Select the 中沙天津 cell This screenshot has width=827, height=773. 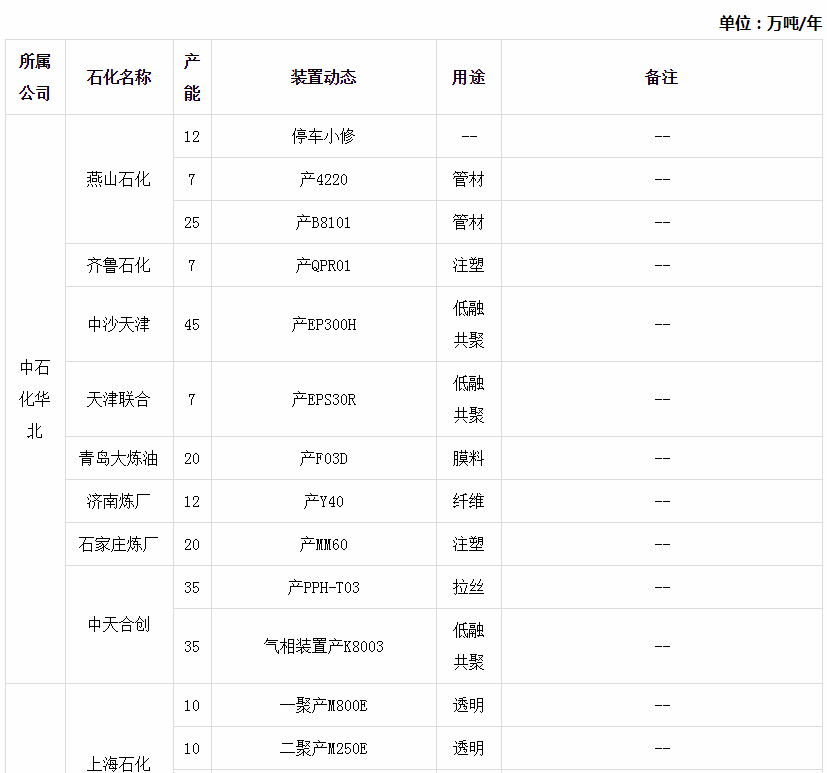click(x=119, y=324)
